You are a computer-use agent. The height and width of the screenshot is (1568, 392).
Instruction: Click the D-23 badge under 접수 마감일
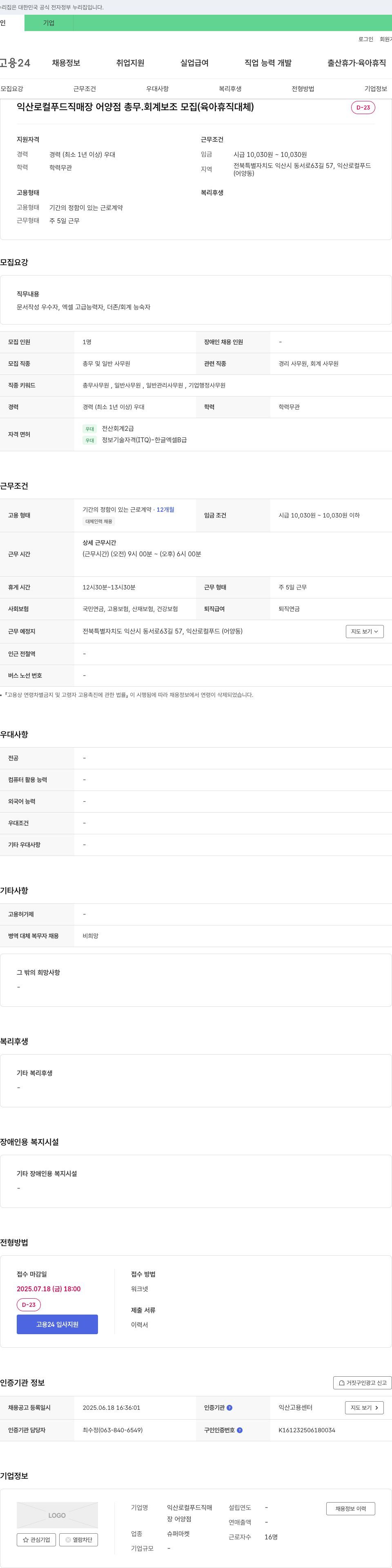pyautogui.click(x=29, y=1304)
